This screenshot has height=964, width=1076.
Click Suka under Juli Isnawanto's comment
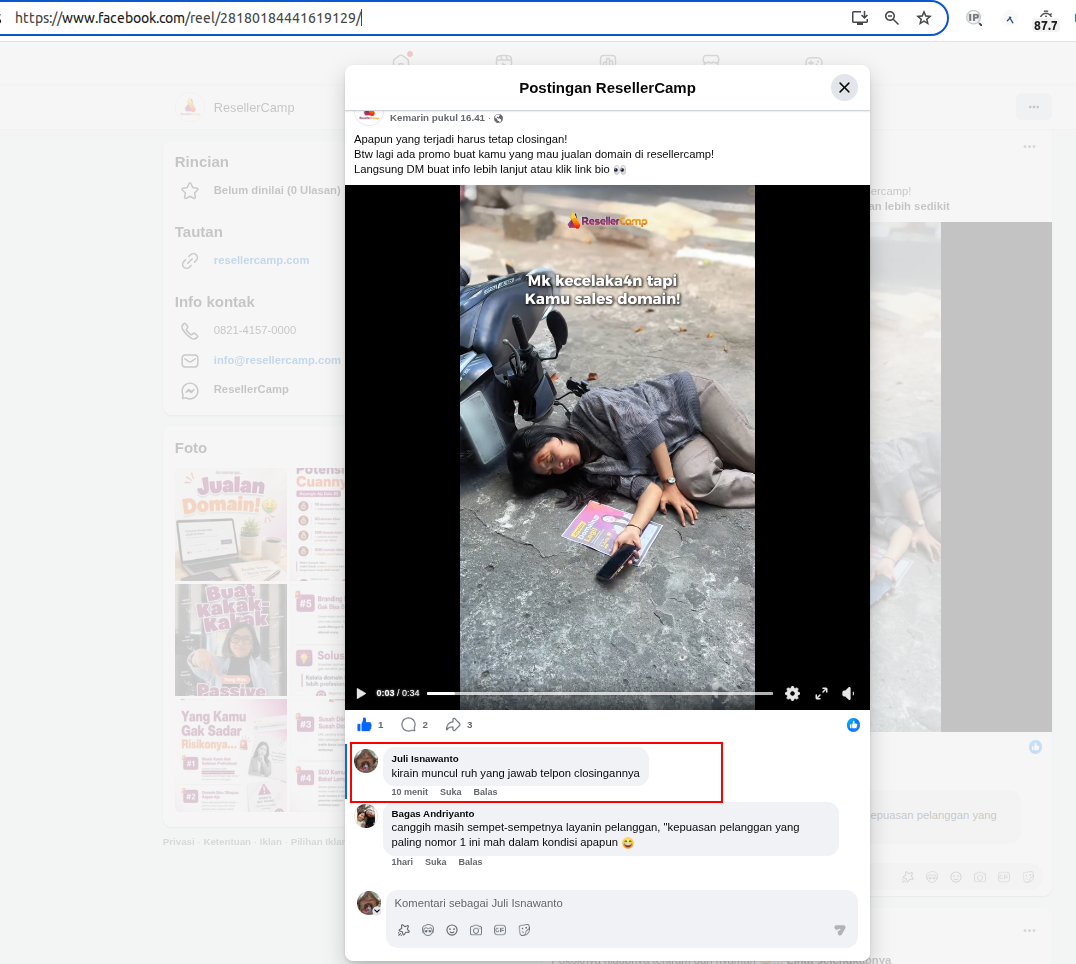point(450,792)
